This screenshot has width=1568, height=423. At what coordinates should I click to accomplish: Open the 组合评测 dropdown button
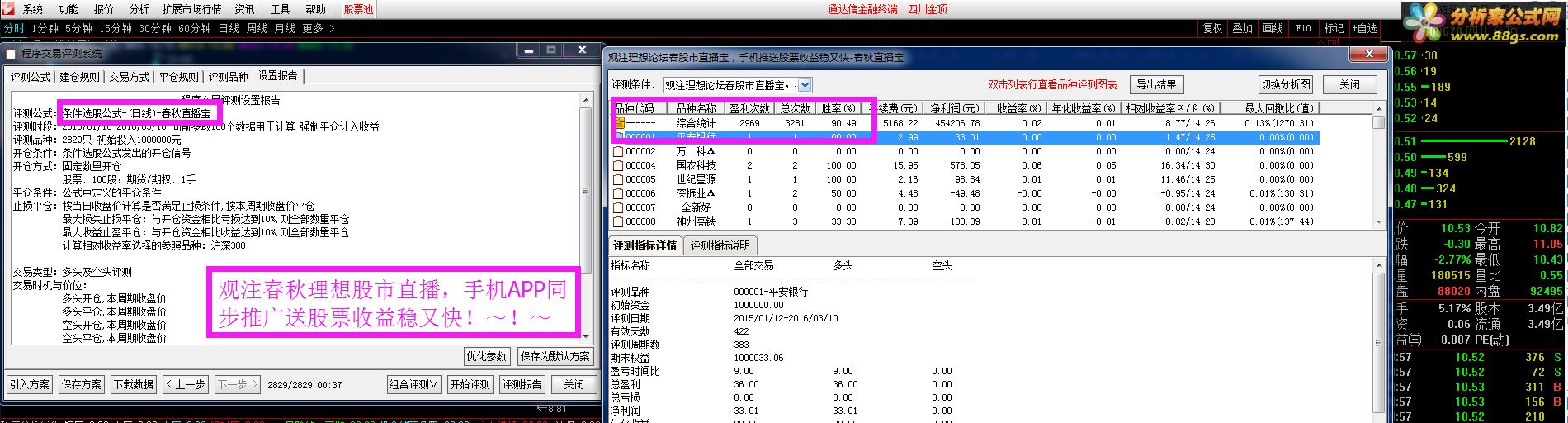coord(413,384)
